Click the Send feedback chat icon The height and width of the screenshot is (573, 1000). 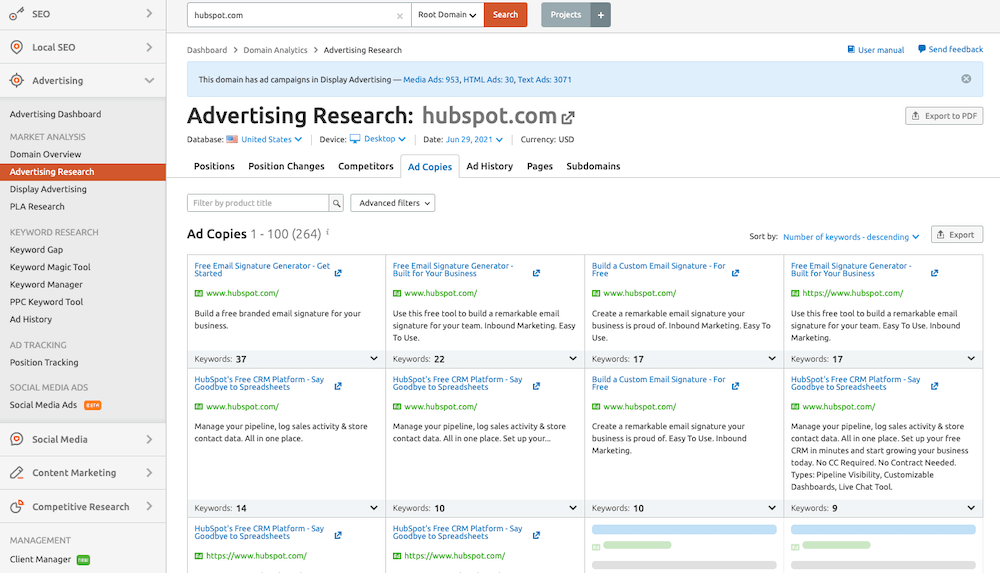pos(922,49)
